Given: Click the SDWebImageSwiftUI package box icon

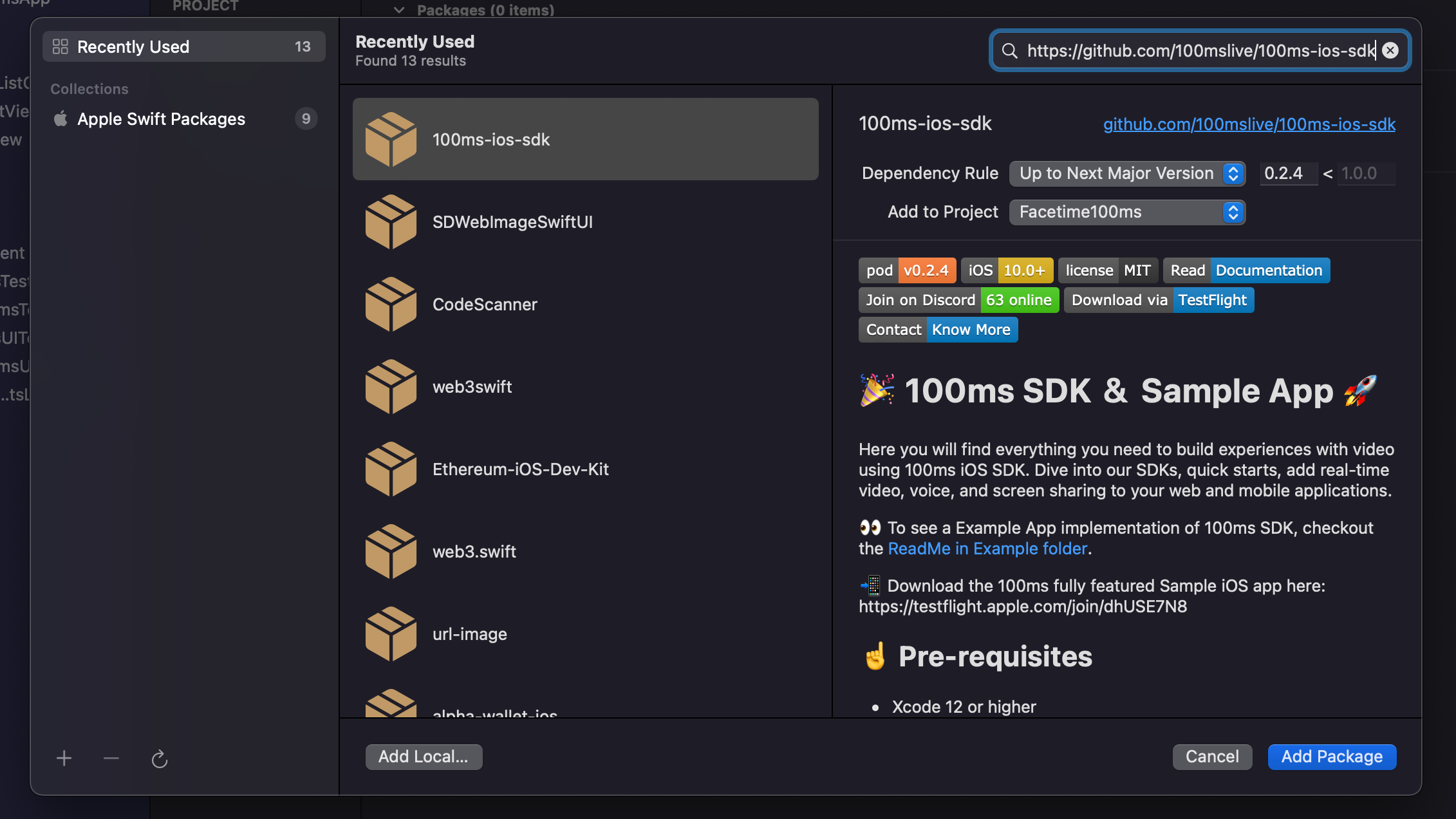Looking at the screenshot, I should 391,221.
